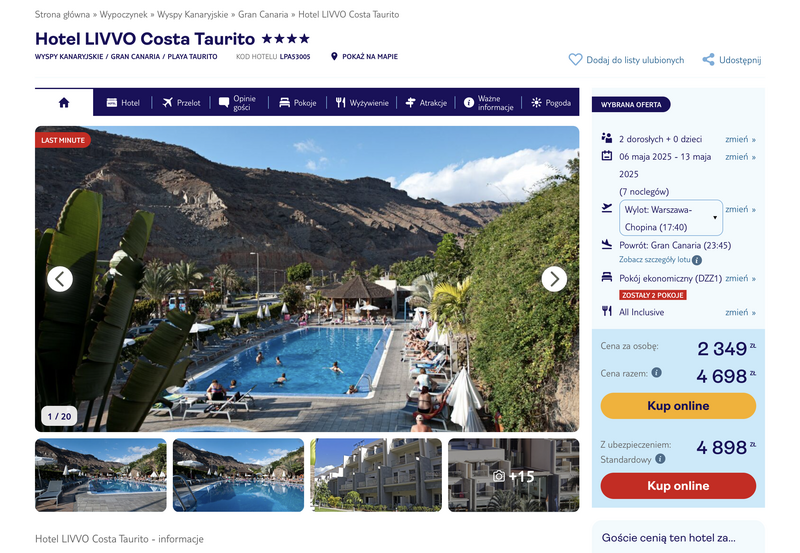Expand the Wylot Warszawa-Chopina departure dropdown
Screen dimensions: 800x553
pyautogui.click(x=671, y=218)
